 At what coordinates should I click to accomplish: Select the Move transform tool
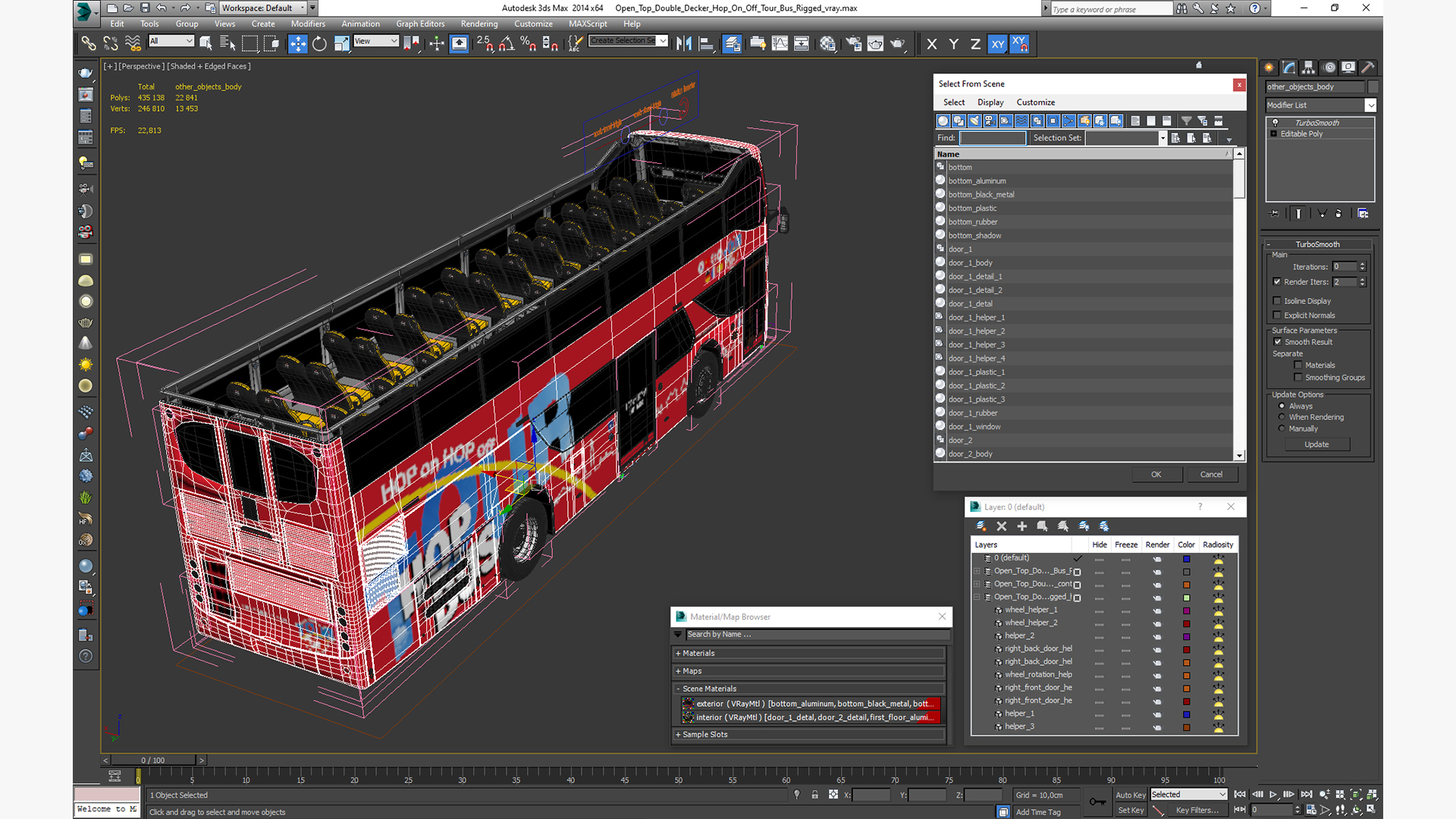pos(297,44)
